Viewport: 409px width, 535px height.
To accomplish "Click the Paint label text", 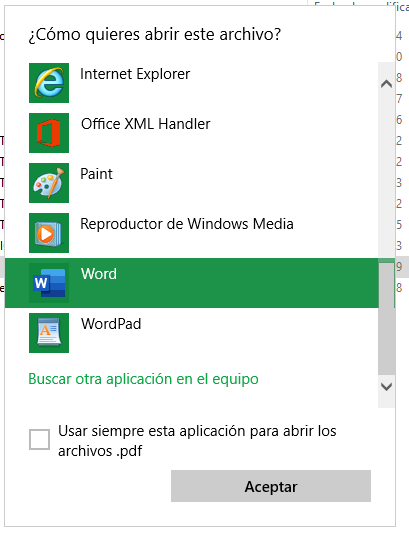I will tap(96, 174).
